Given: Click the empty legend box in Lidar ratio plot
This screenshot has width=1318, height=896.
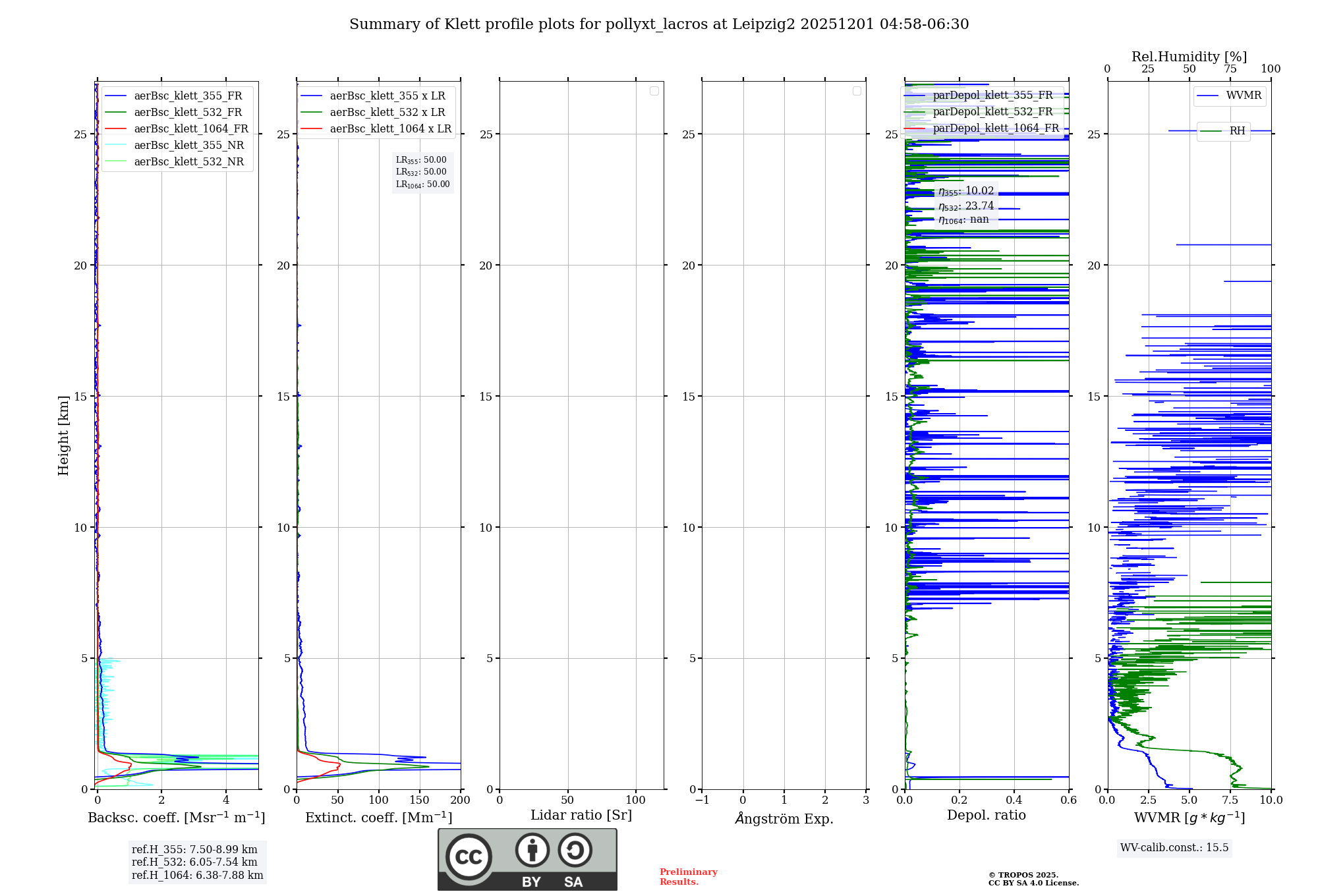Looking at the screenshot, I should tap(654, 91).
